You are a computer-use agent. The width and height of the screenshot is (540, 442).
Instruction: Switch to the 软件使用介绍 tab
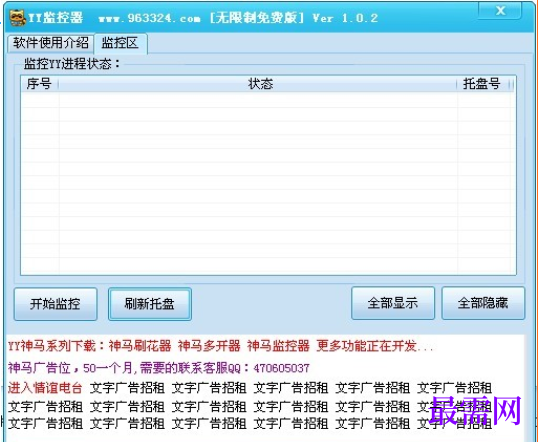click(51, 43)
